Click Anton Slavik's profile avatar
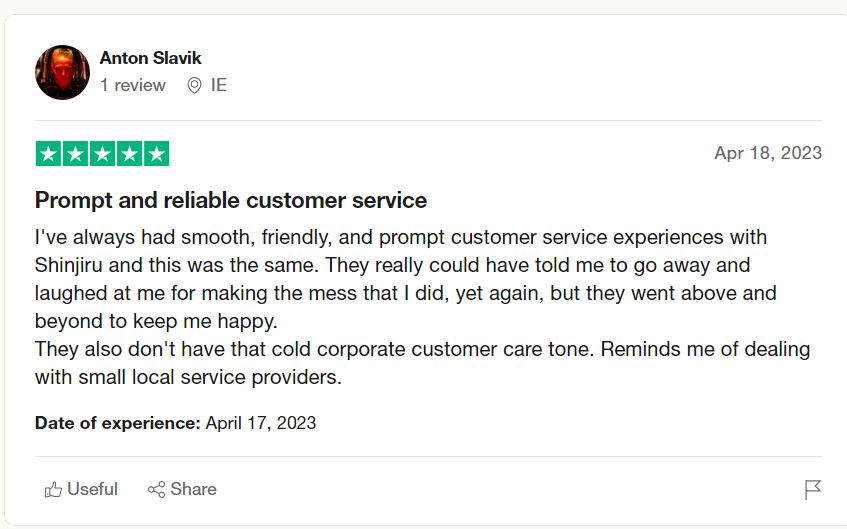 [x=62, y=72]
